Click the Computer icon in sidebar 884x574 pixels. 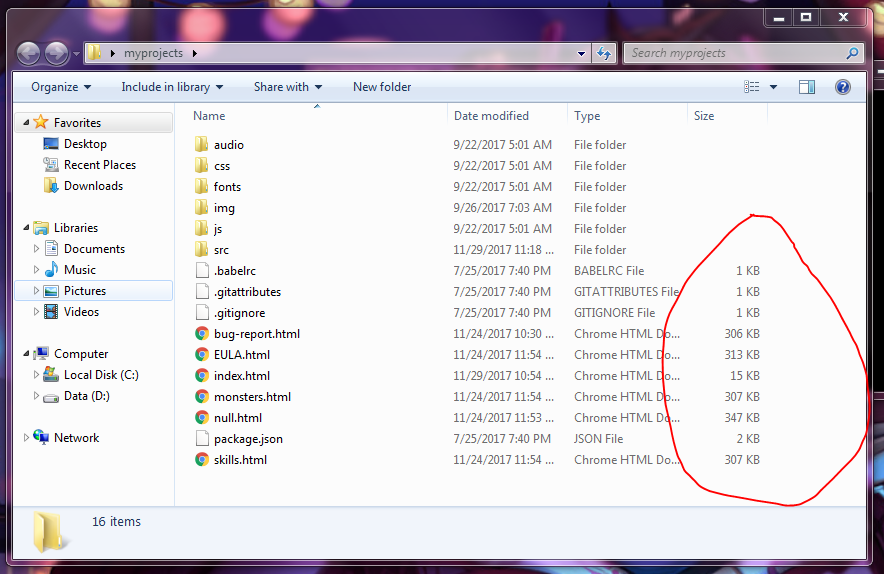tap(41, 354)
